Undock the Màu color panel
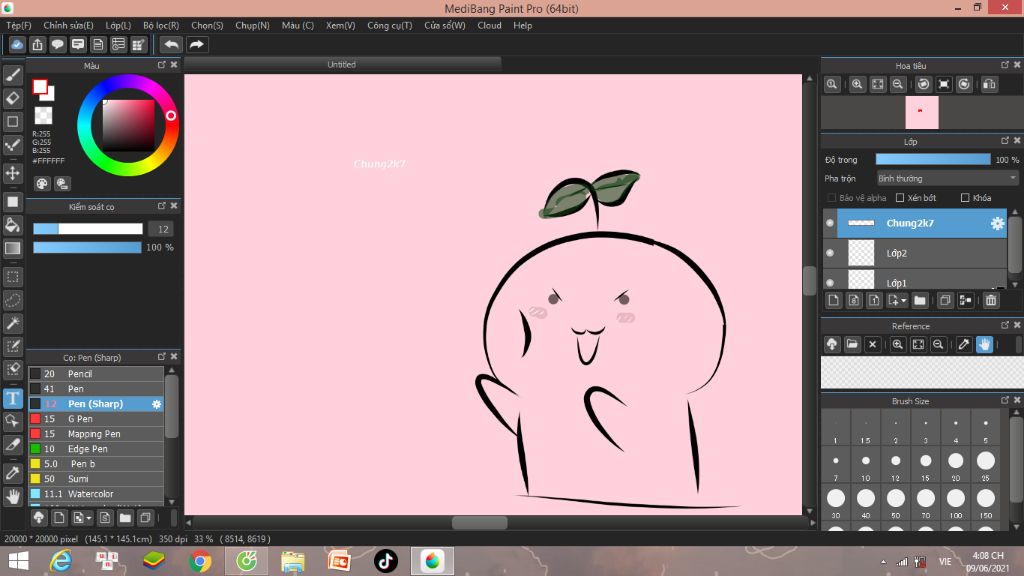The image size is (1024, 576). point(161,65)
